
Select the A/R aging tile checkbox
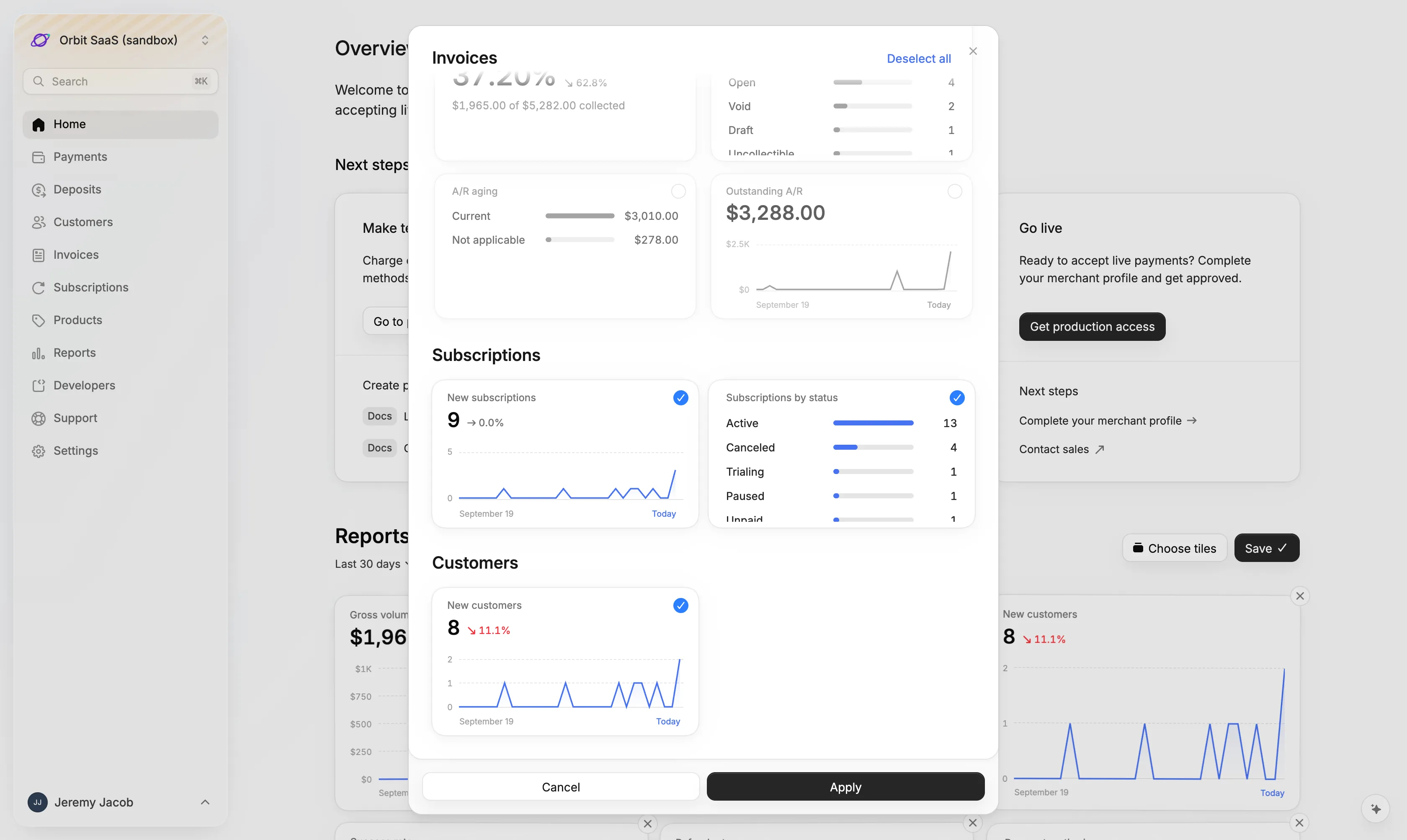pos(678,191)
